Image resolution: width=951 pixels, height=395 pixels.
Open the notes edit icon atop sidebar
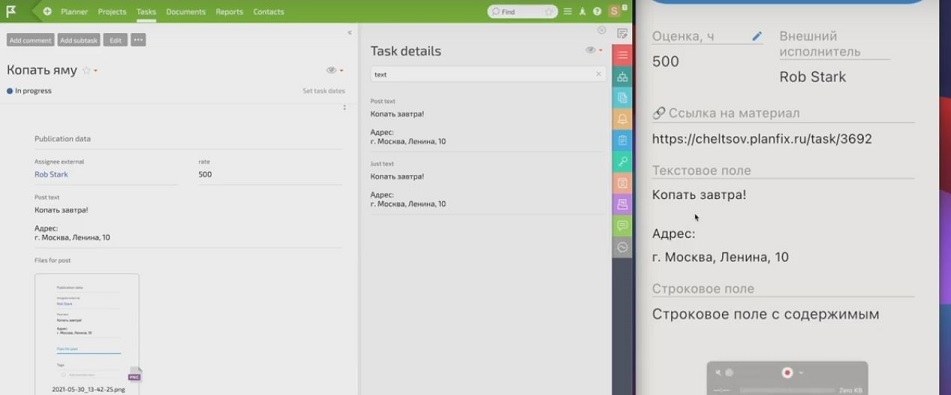[622, 33]
